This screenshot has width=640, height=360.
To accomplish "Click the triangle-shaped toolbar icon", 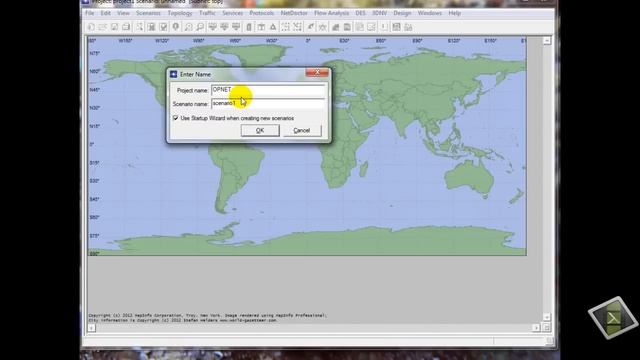I will pos(273,27).
